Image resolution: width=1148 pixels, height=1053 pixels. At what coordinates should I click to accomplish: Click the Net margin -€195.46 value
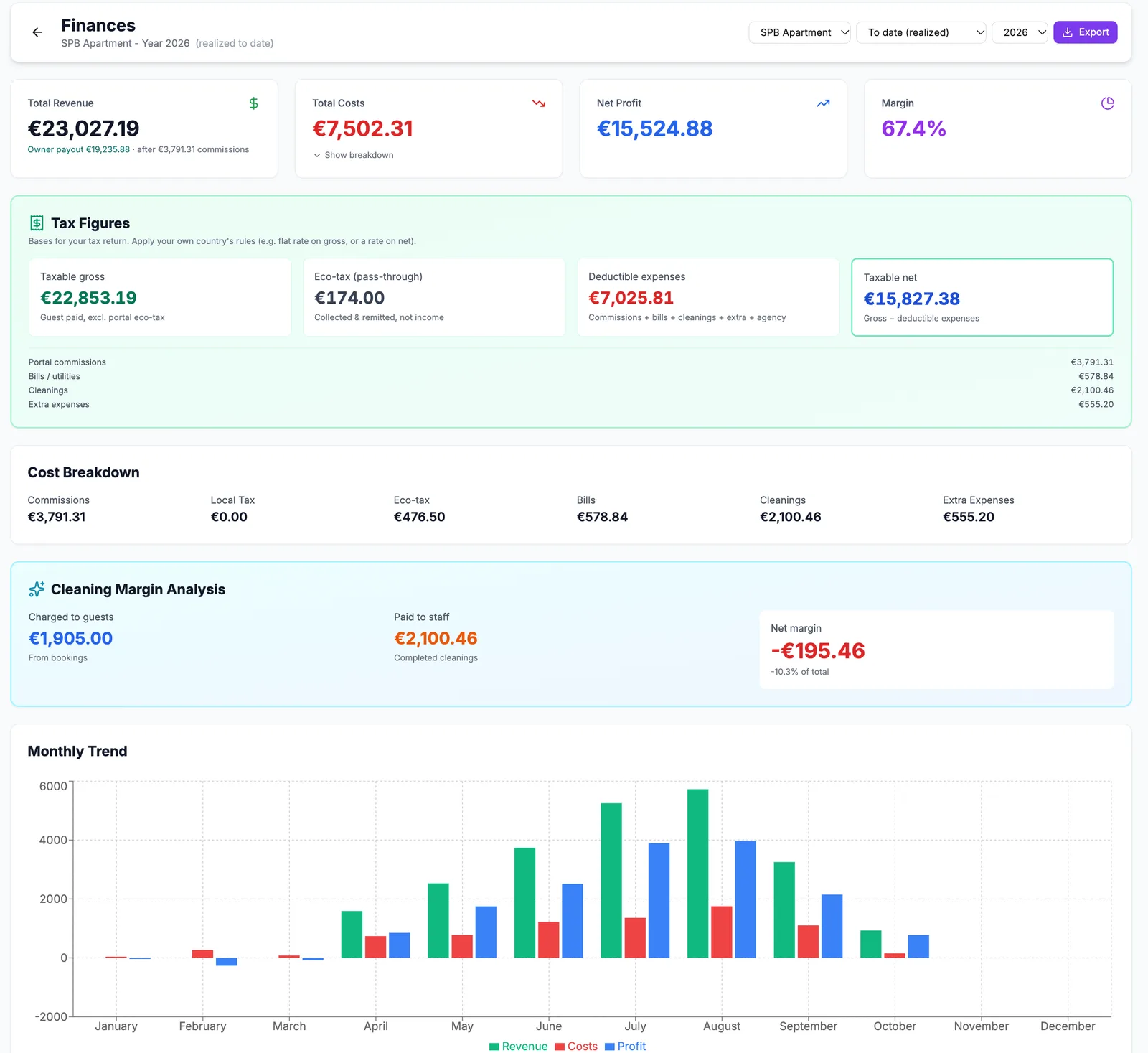[818, 651]
